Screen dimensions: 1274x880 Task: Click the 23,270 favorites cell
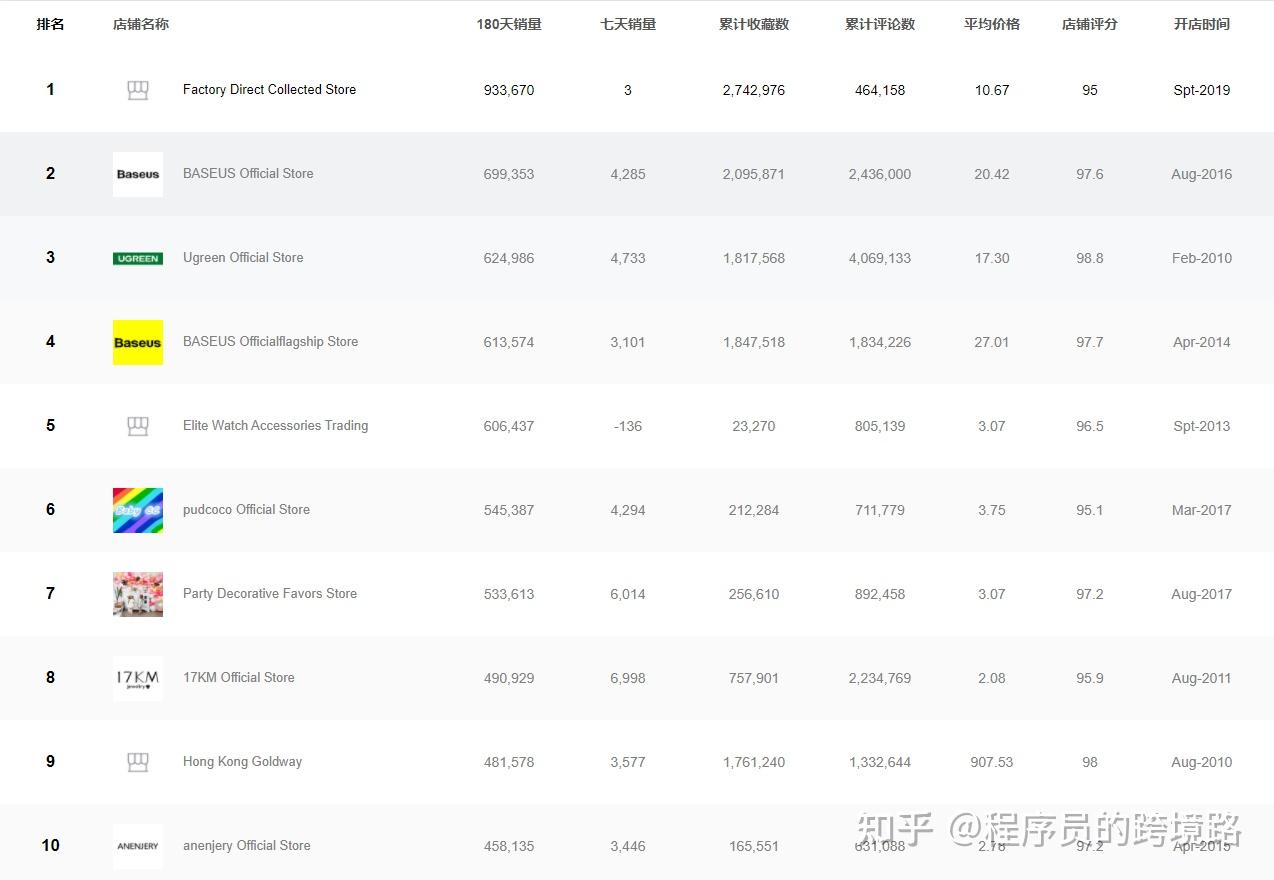754,426
